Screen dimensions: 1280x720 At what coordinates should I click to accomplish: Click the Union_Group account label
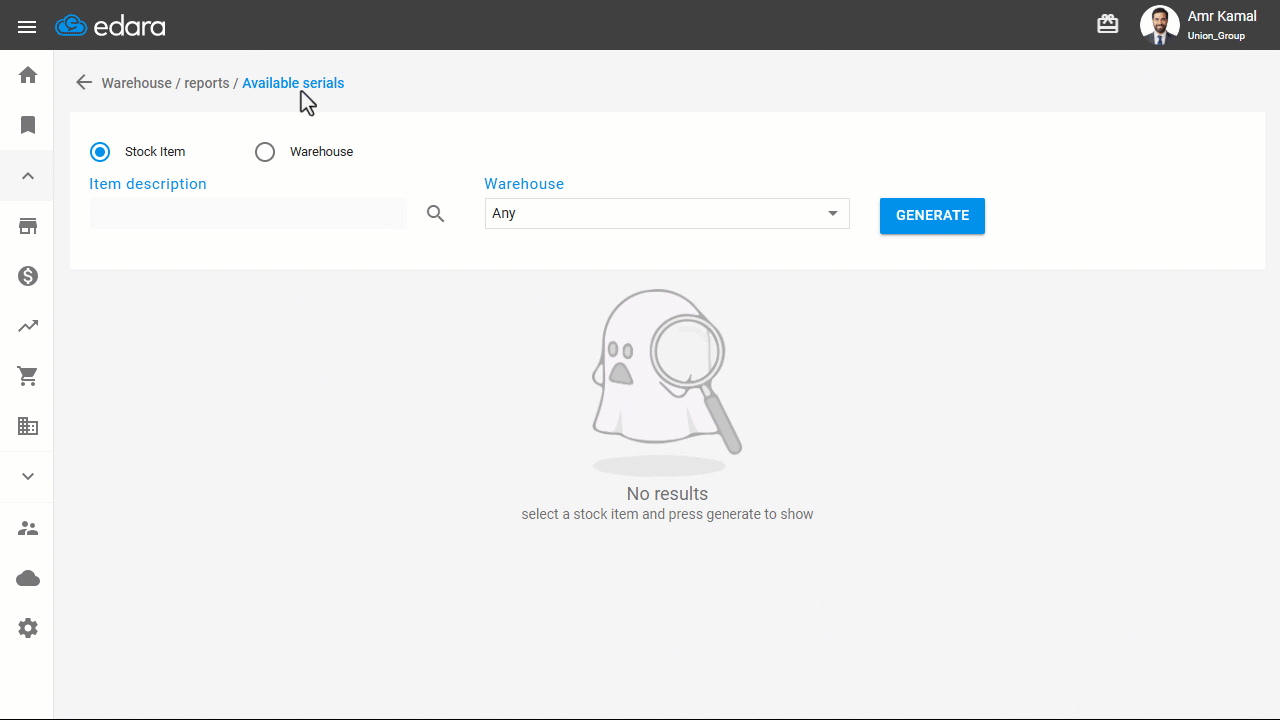pyautogui.click(x=1216, y=36)
